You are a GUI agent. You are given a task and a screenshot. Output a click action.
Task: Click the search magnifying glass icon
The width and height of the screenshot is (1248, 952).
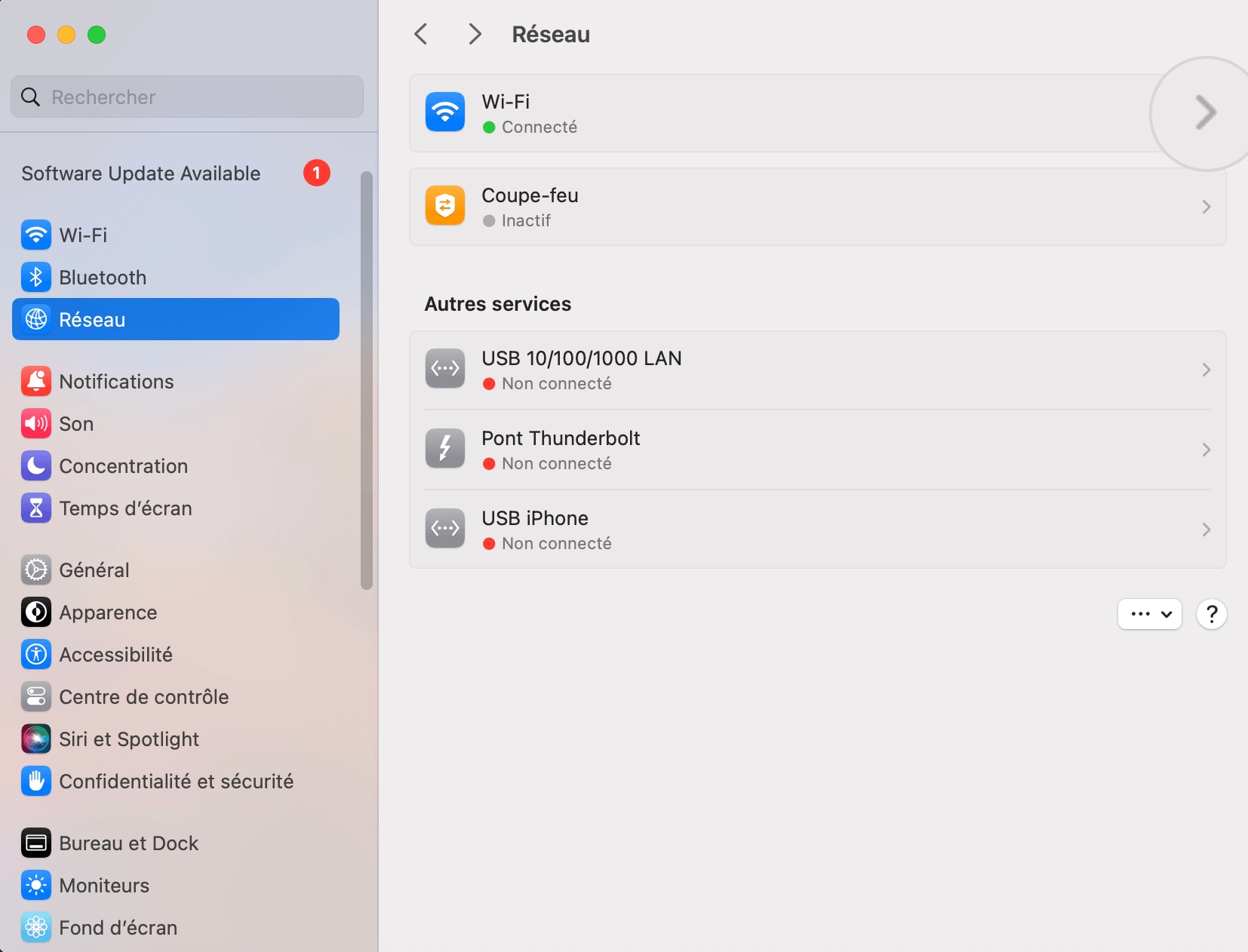tap(30, 97)
